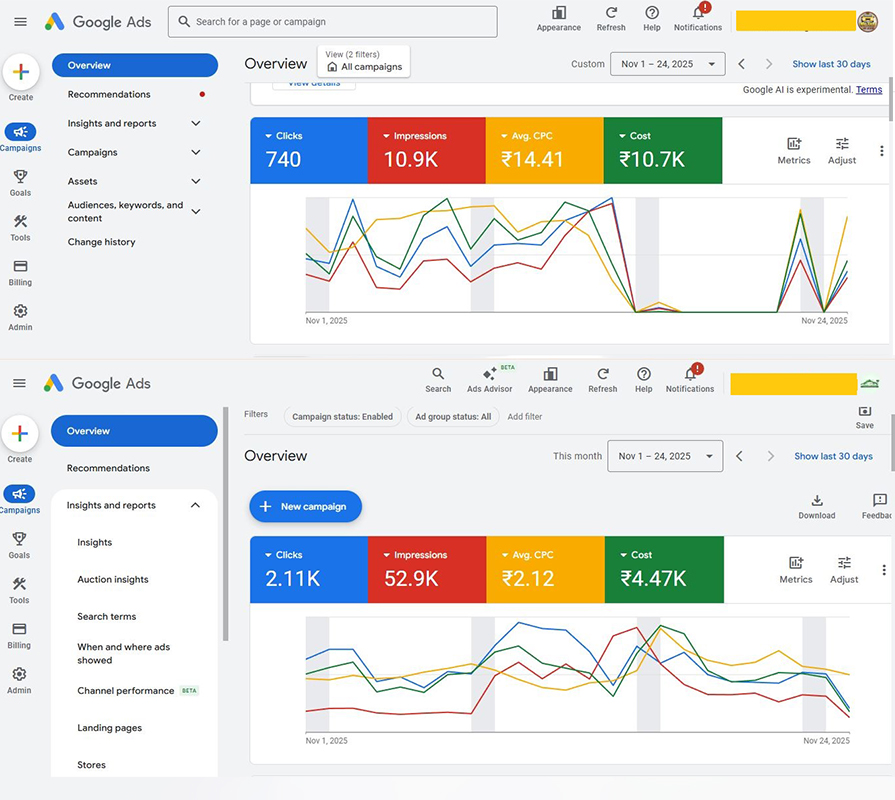Viewport: 895px width, 800px height.
Task: Open Metrics icon beside the ₹10.7K Cost card
Action: pos(794,145)
